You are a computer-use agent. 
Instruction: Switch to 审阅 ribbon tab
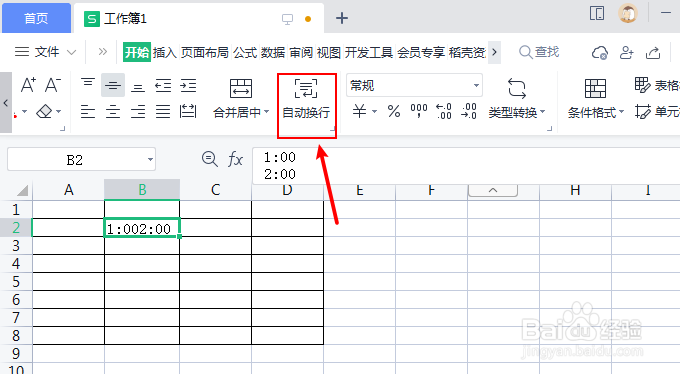pyautogui.click(x=301, y=52)
